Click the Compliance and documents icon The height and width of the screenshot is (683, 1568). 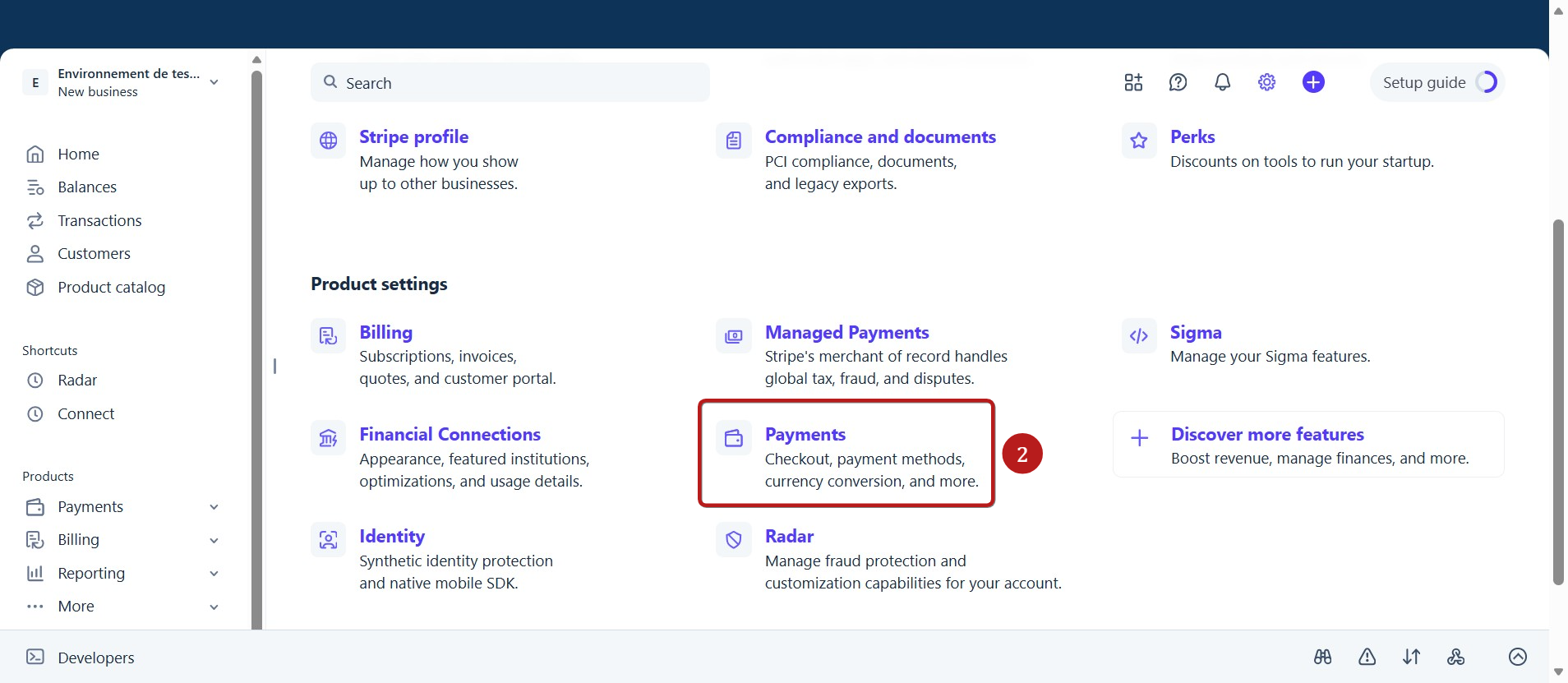734,141
